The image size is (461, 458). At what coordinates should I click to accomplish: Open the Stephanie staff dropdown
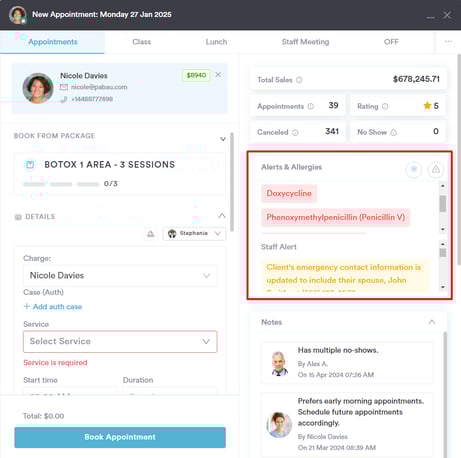coord(194,234)
